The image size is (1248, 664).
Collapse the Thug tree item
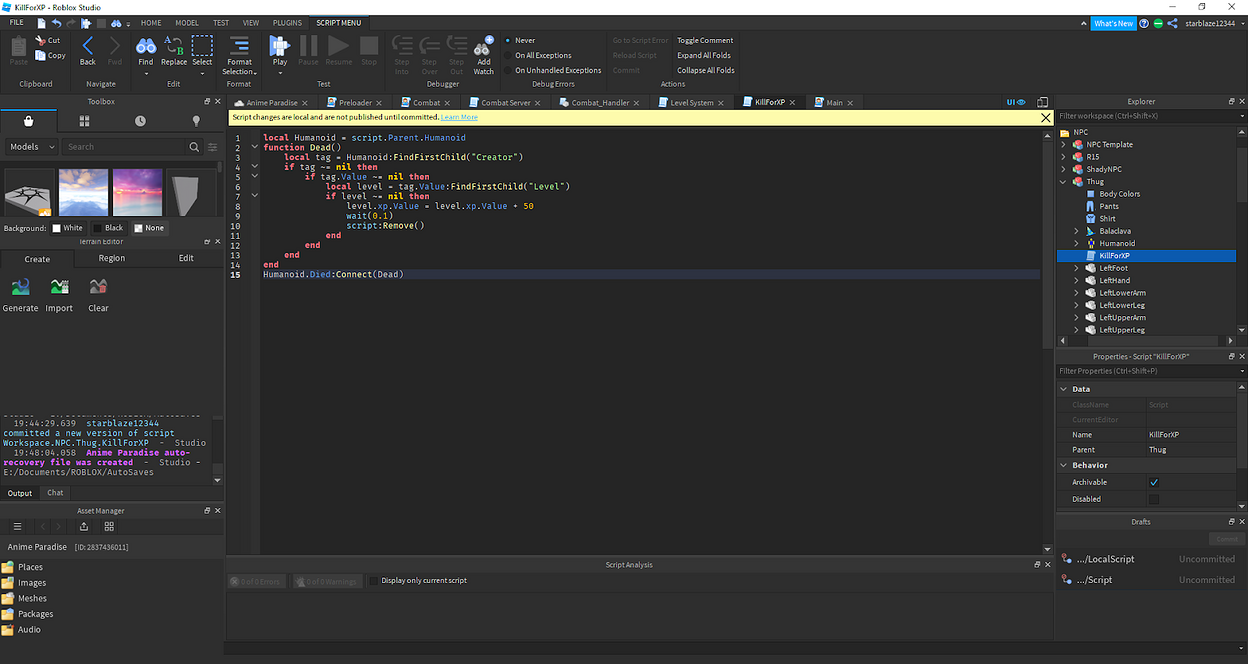(x=1063, y=181)
